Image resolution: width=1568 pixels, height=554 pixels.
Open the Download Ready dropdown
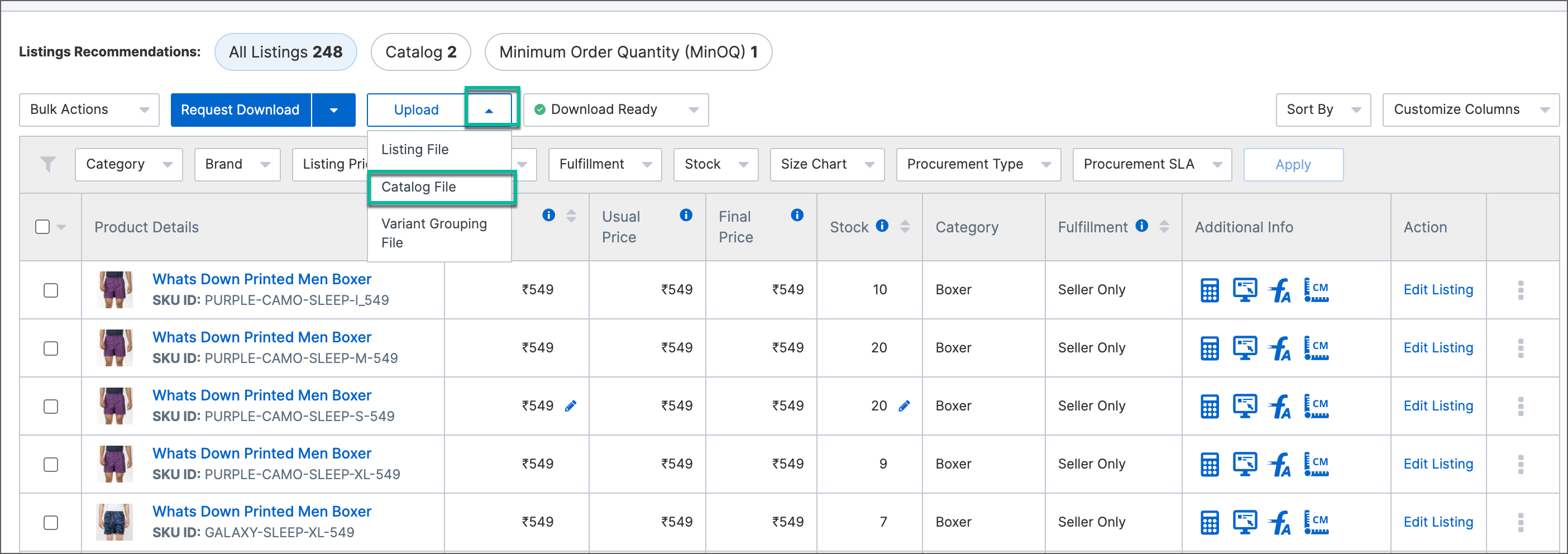616,109
